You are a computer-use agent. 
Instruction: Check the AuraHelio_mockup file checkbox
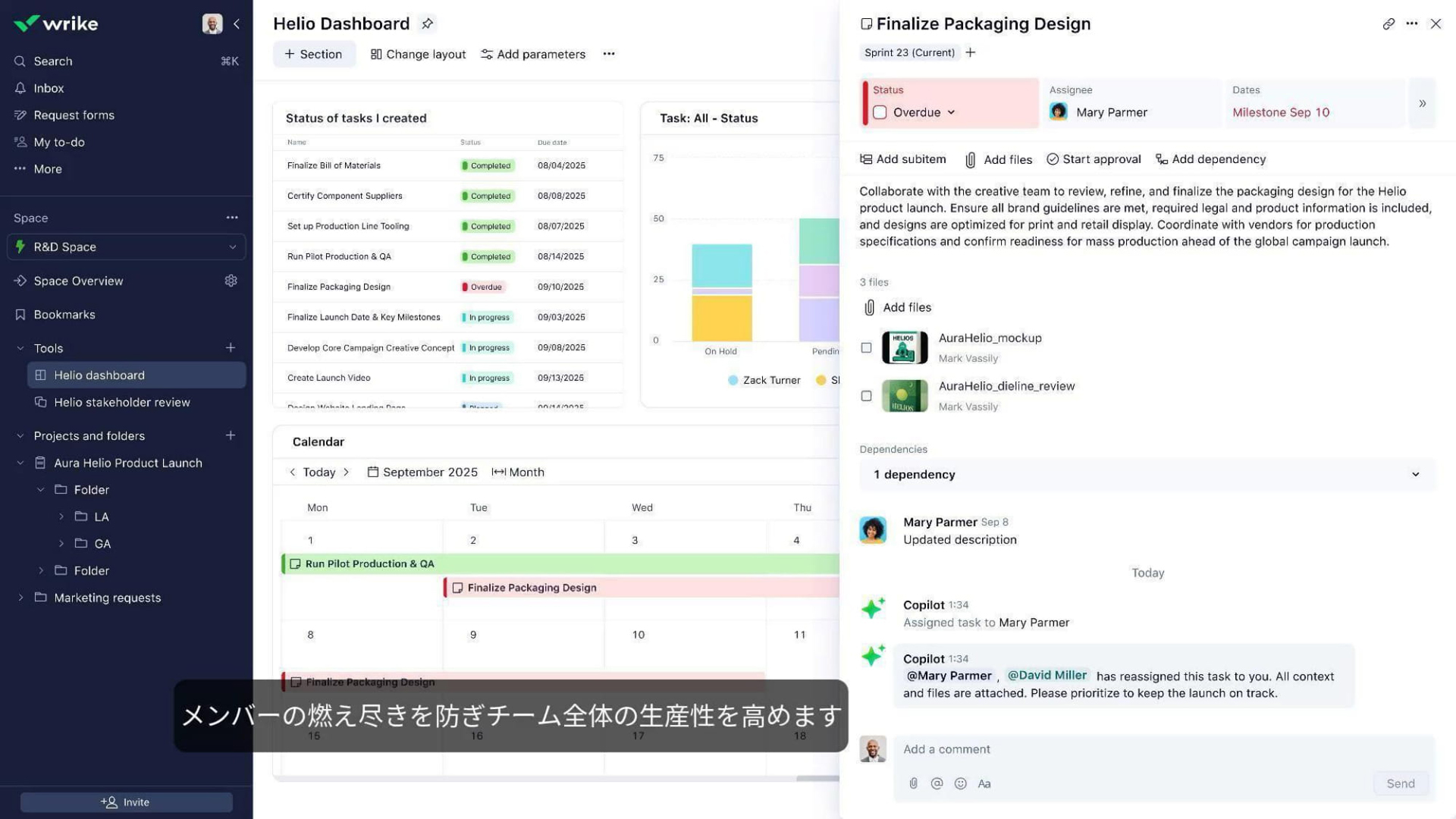pos(866,348)
